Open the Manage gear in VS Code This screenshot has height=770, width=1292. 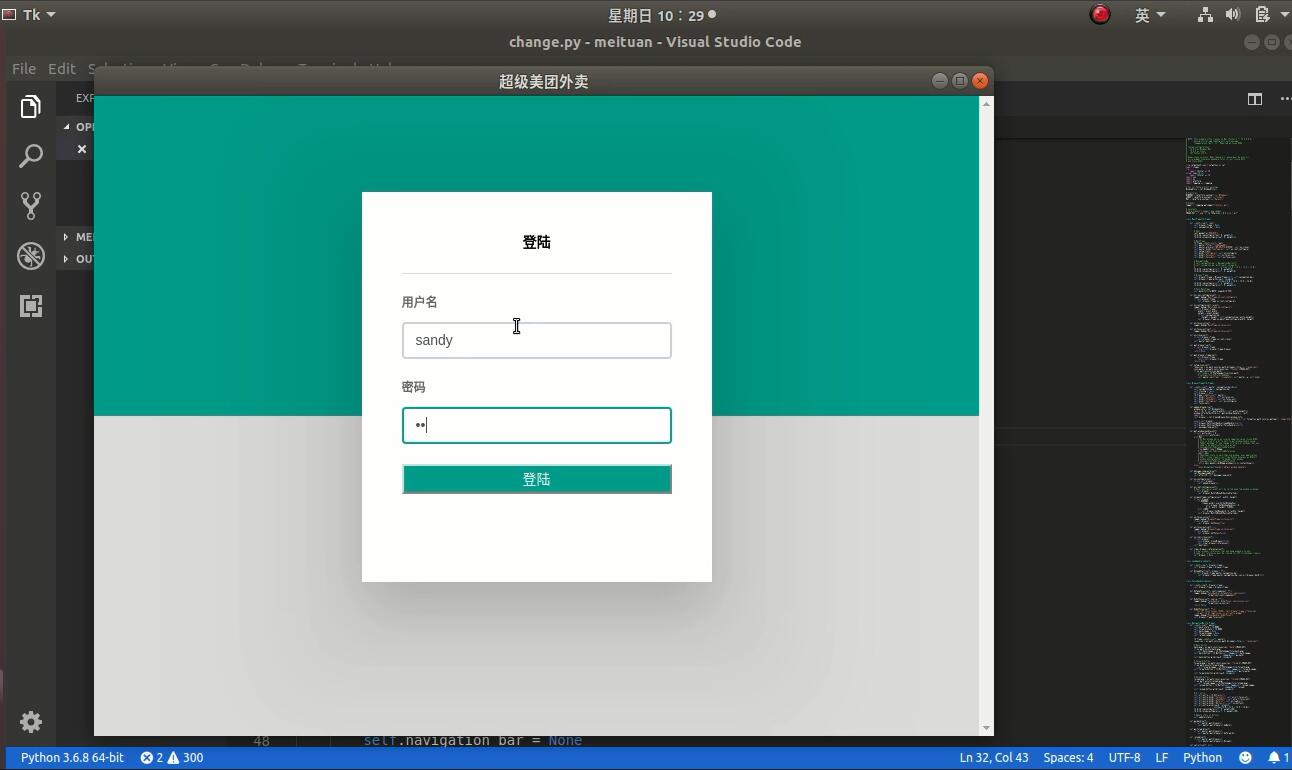[31, 722]
